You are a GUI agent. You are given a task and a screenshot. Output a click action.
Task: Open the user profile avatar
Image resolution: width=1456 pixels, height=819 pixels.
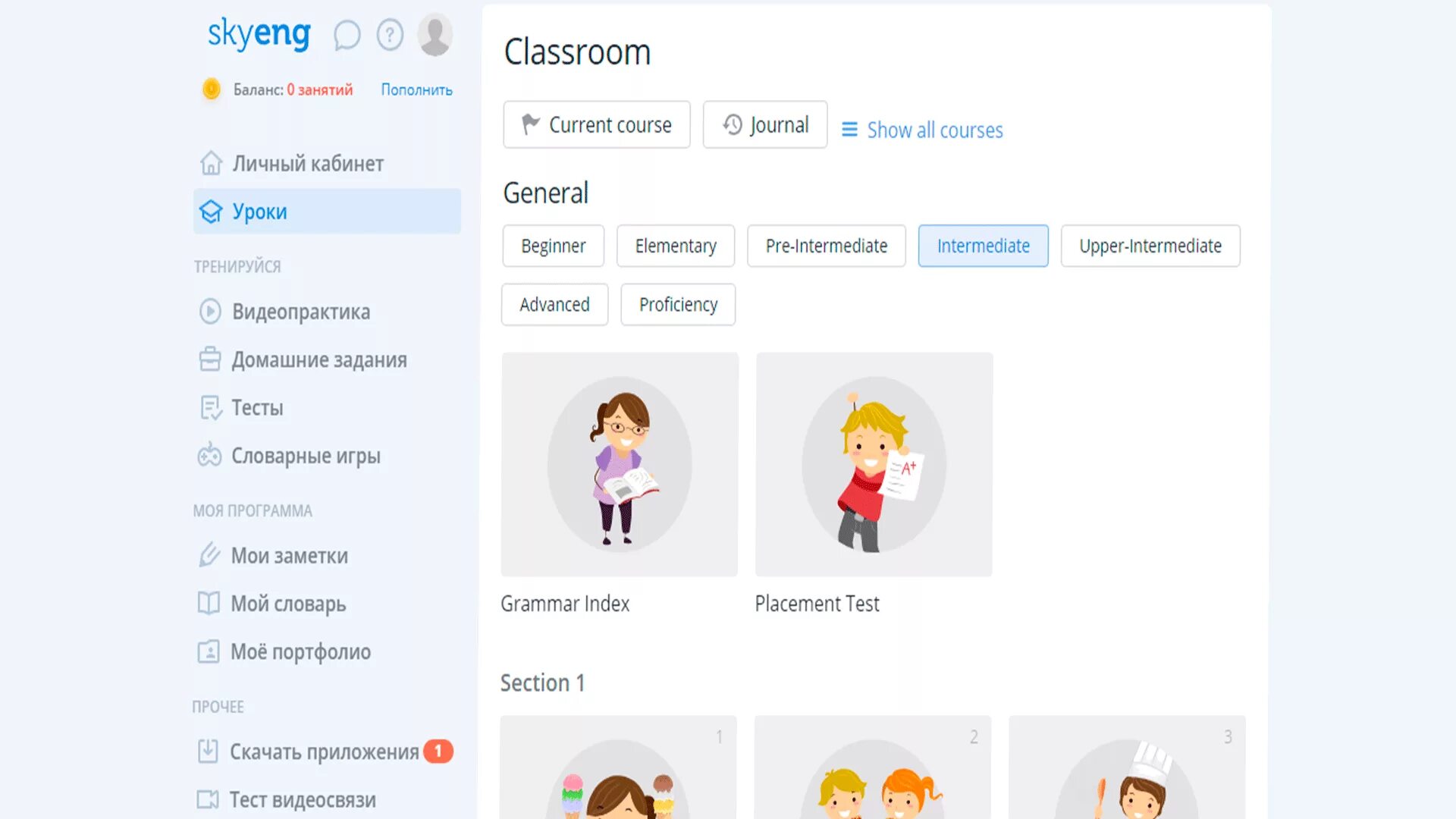coord(435,35)
